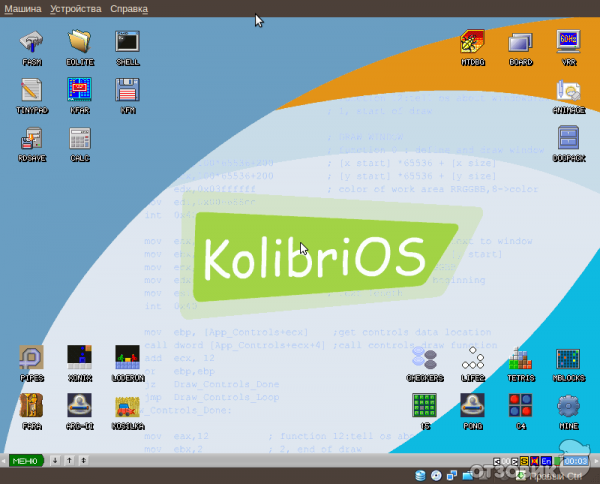The width and height of the screenshot is (600, 484).
Task: Click the double-arrow taskbar button
Action: pos(83,460)
